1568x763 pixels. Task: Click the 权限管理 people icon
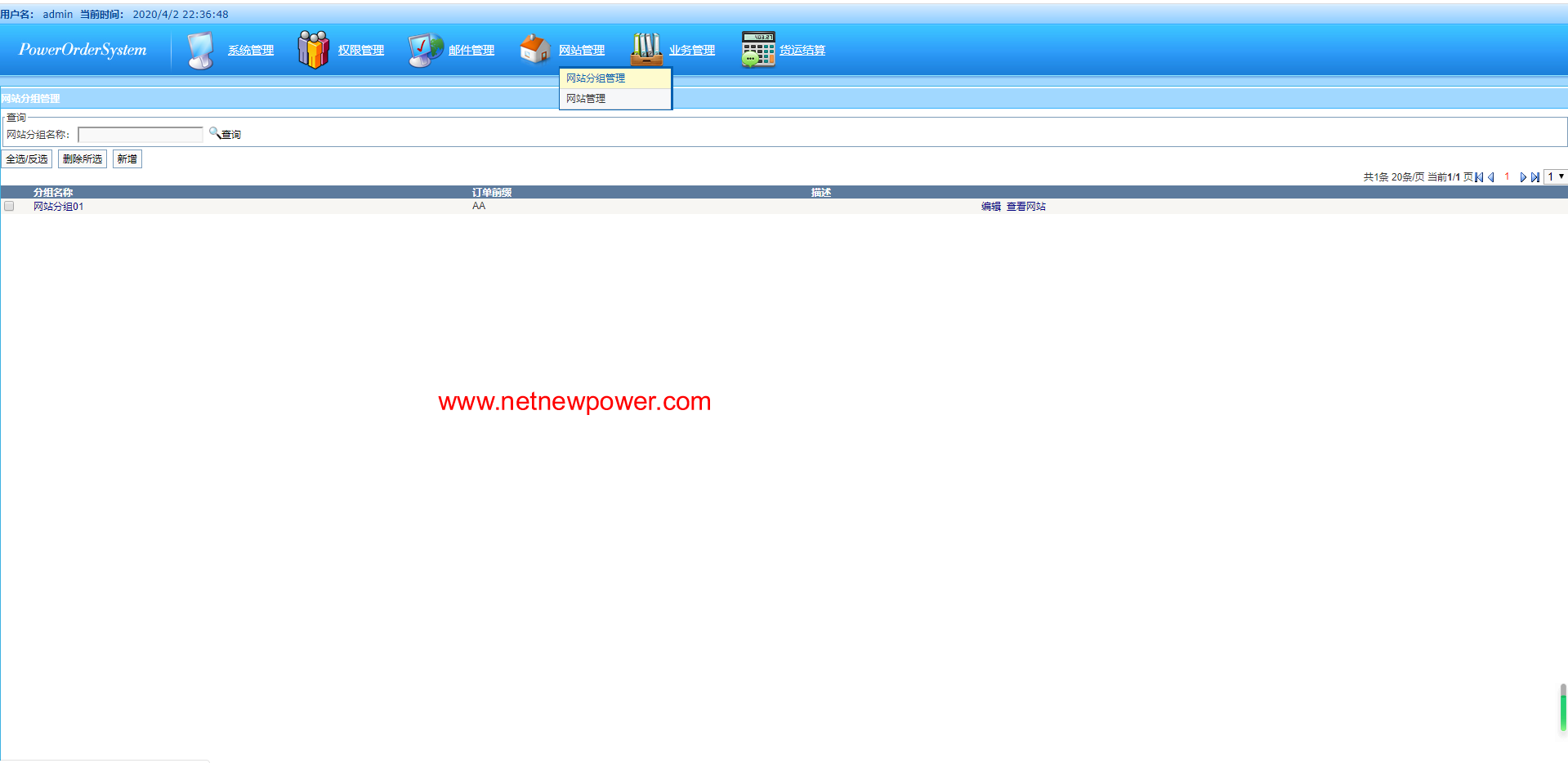pos(313,50)
